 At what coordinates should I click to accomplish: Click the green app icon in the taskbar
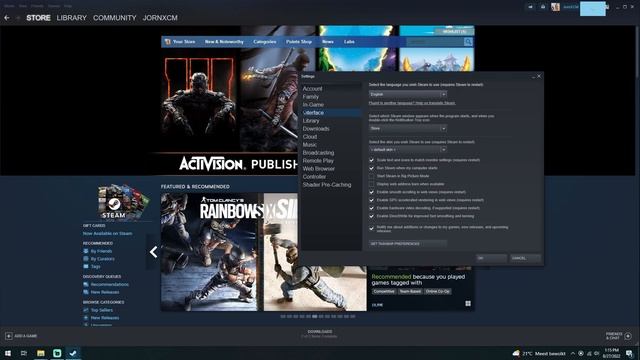pyautogui.click(x=57, y=353)
